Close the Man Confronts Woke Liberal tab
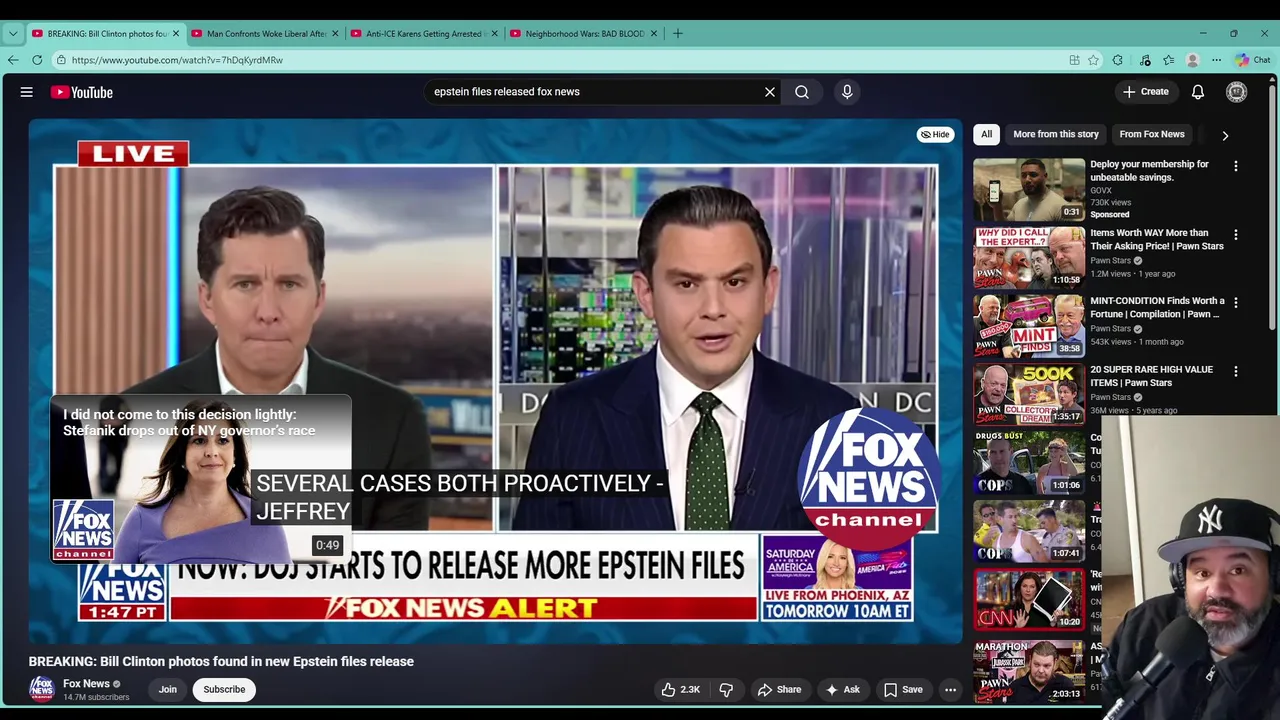1280x720 pixels. pos(335,33)
